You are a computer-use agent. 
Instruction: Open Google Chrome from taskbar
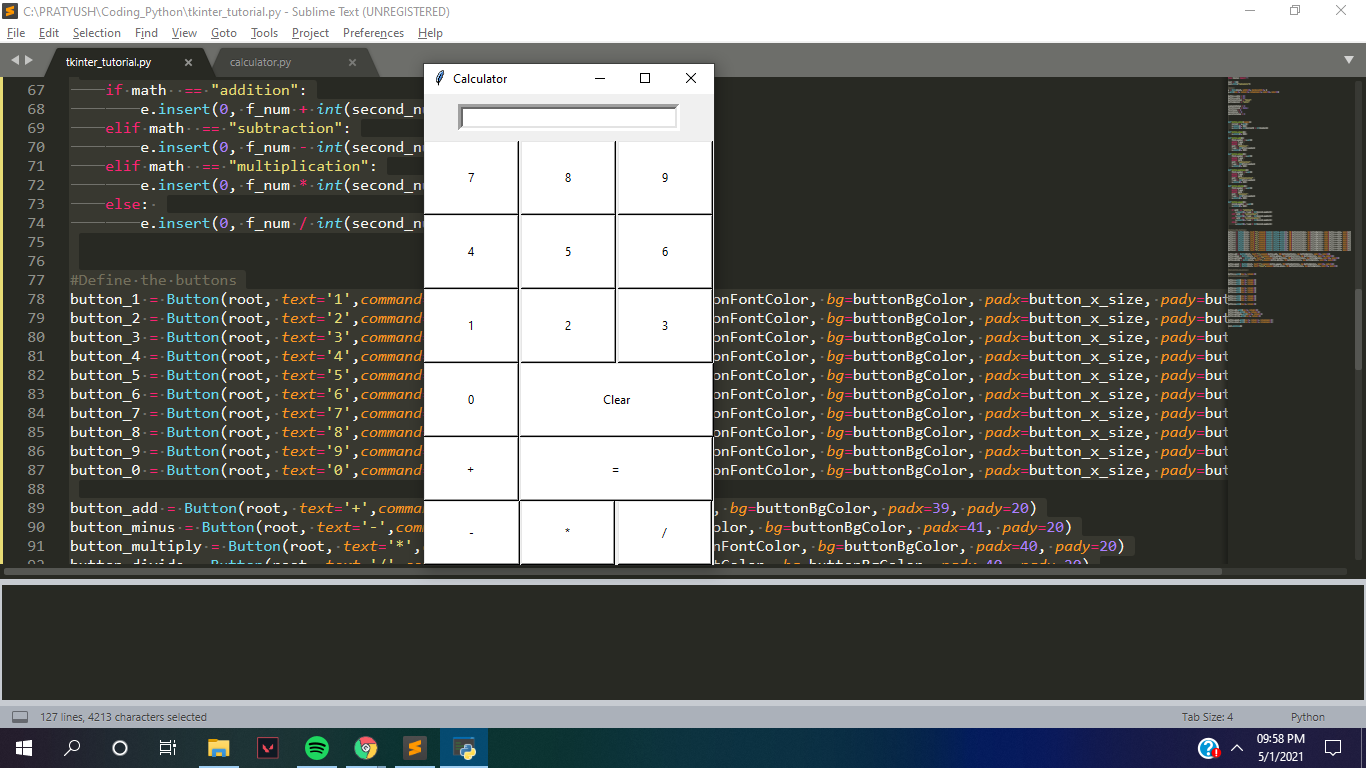coord(366,748)
